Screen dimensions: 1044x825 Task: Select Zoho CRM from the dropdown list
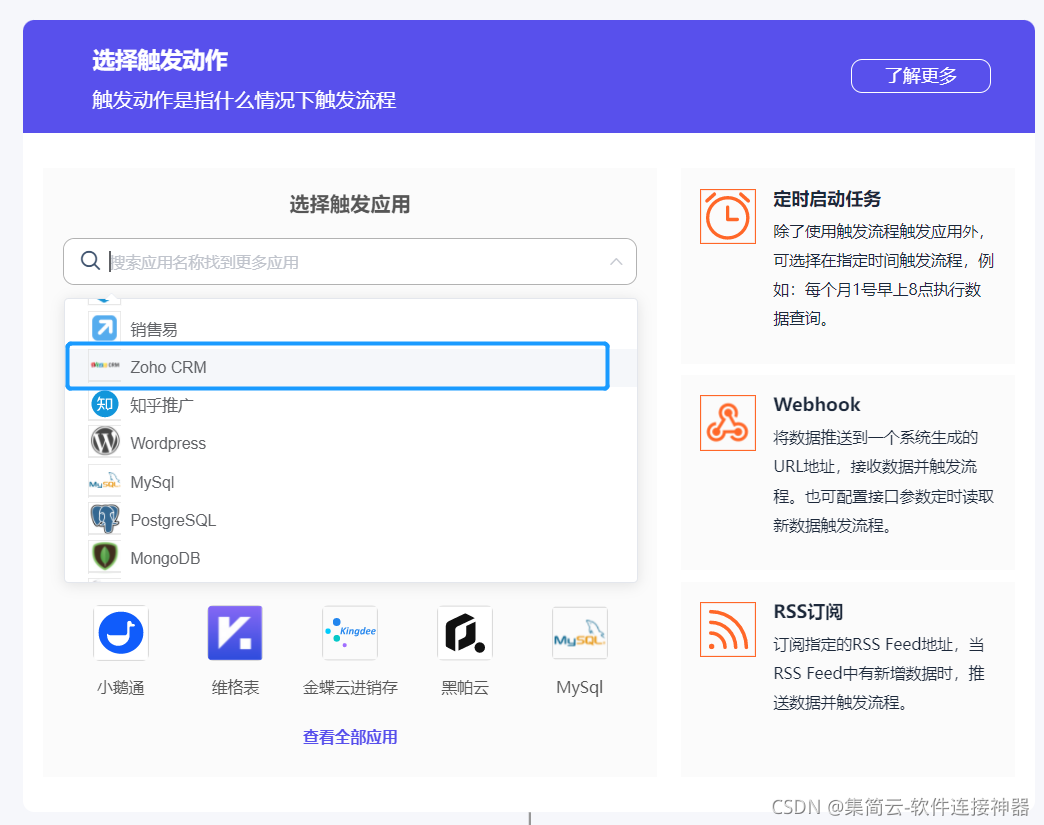[351, 367]
